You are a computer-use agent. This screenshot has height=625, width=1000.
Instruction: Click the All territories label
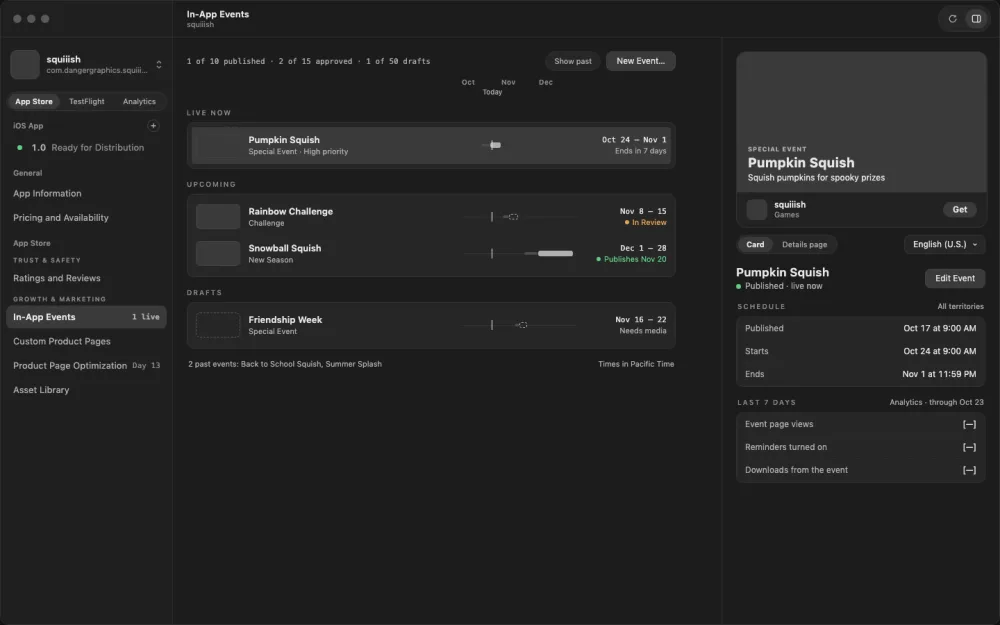tap(960, 307)
